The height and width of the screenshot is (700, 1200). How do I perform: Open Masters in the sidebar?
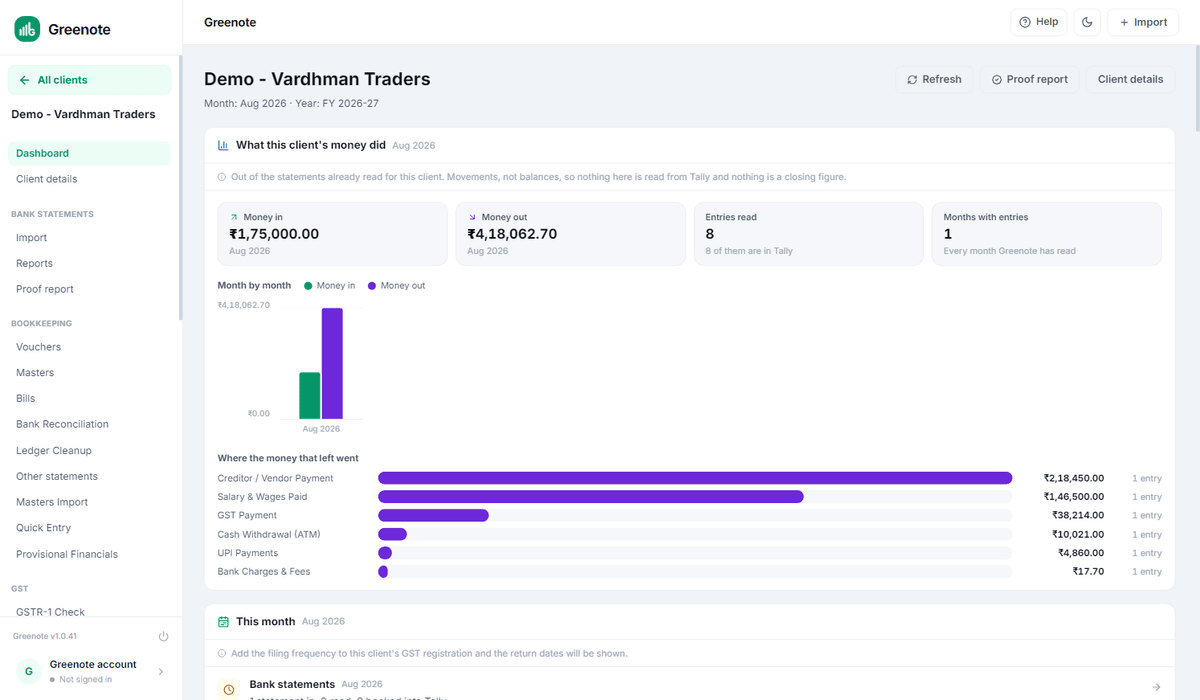[90, 372]
